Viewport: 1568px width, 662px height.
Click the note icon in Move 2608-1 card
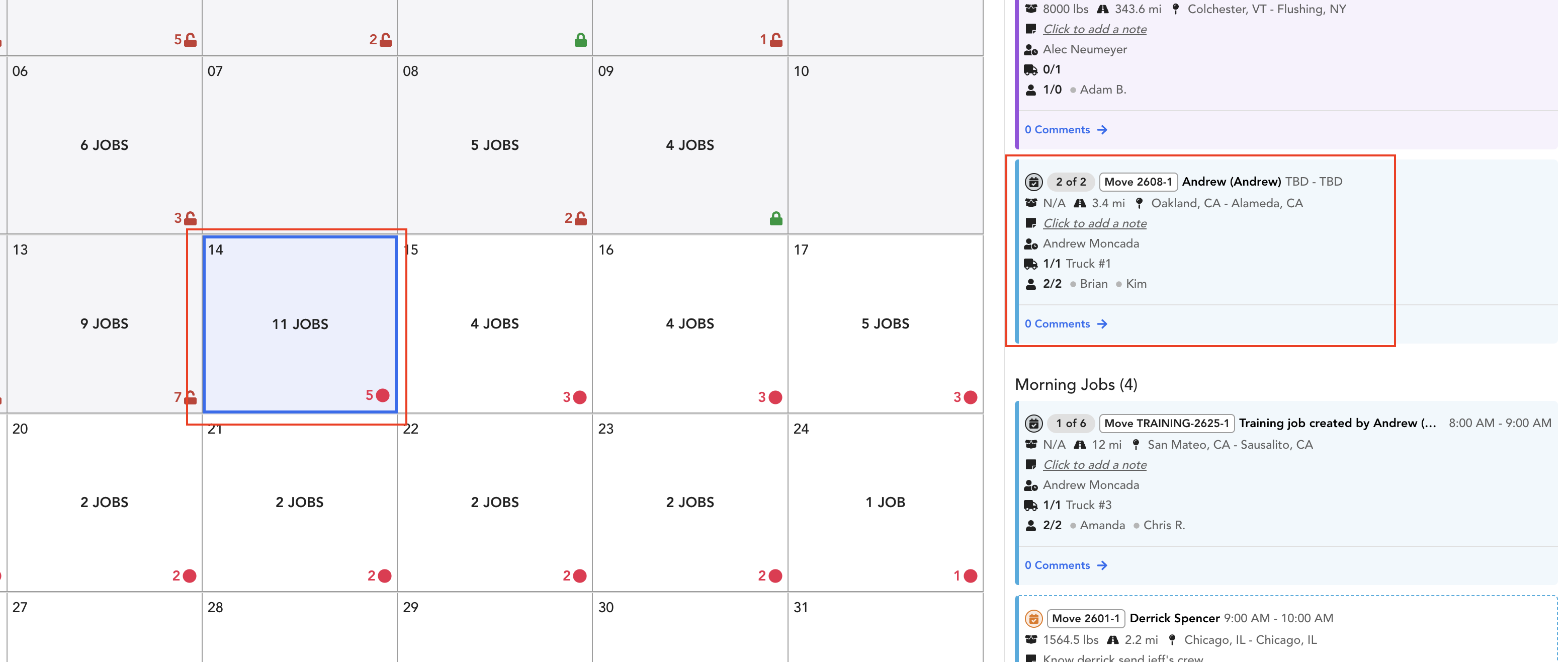pos(1030,223)
